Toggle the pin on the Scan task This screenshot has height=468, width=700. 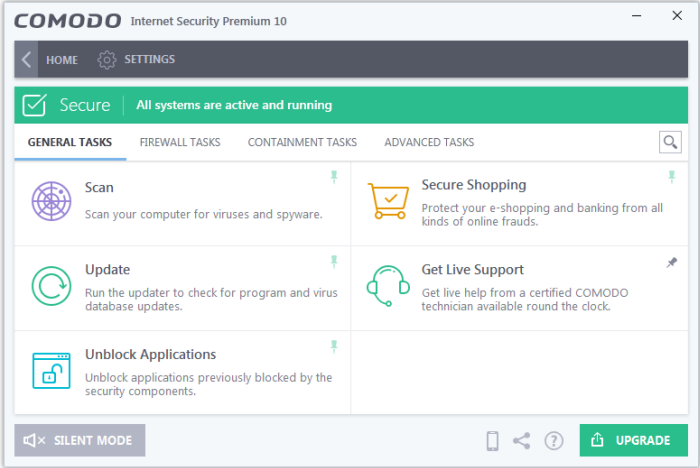coord(335,177)
